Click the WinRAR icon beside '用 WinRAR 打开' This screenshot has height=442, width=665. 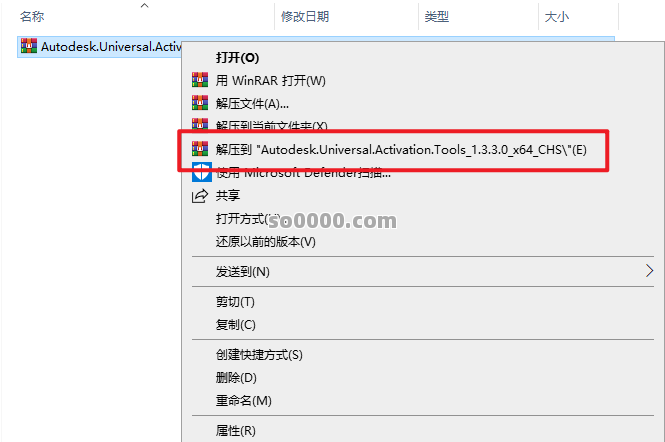click(x=198, y=80)
